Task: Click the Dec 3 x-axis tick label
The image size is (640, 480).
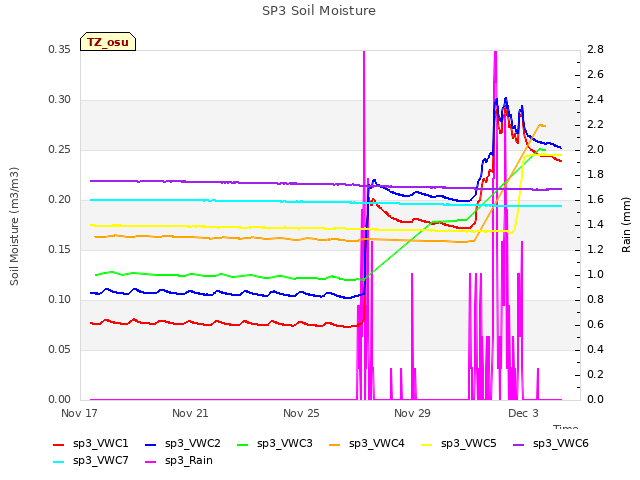Action: tap(523, 413)
